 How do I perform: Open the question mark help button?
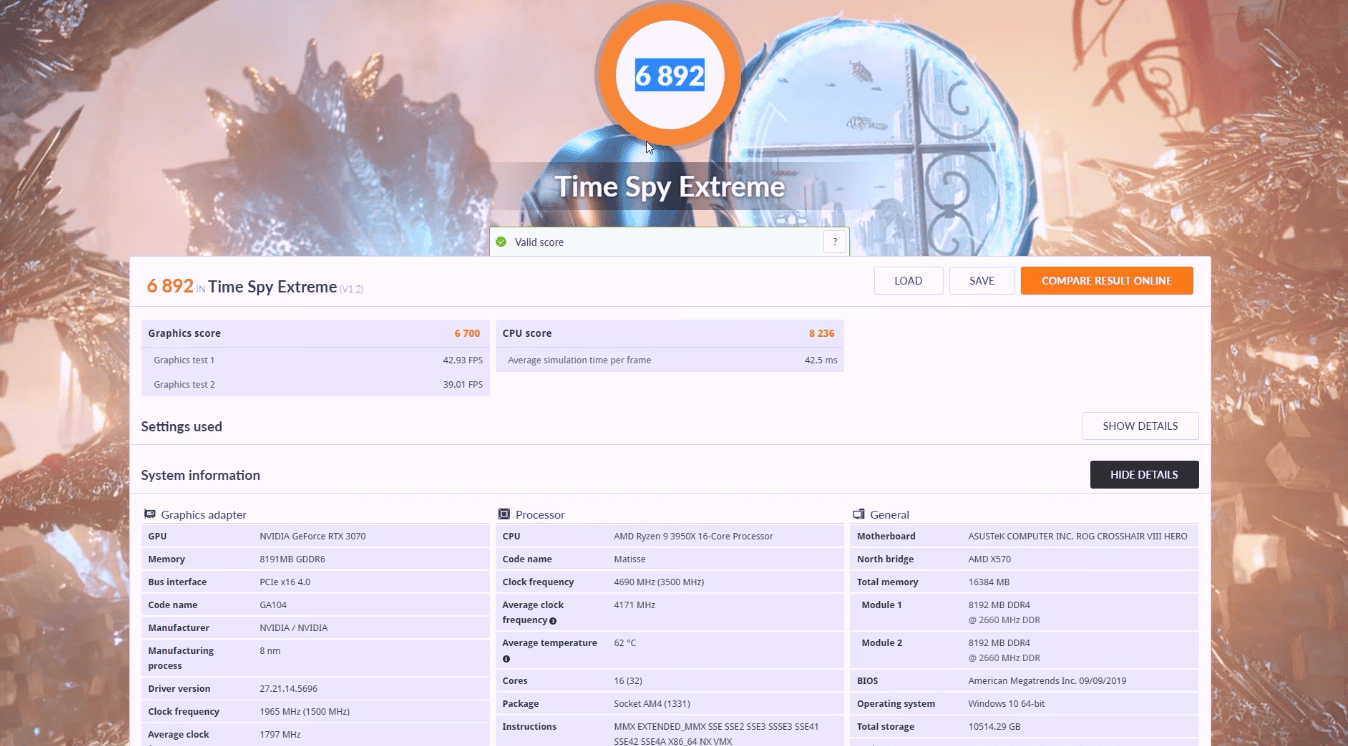point(834,242)
